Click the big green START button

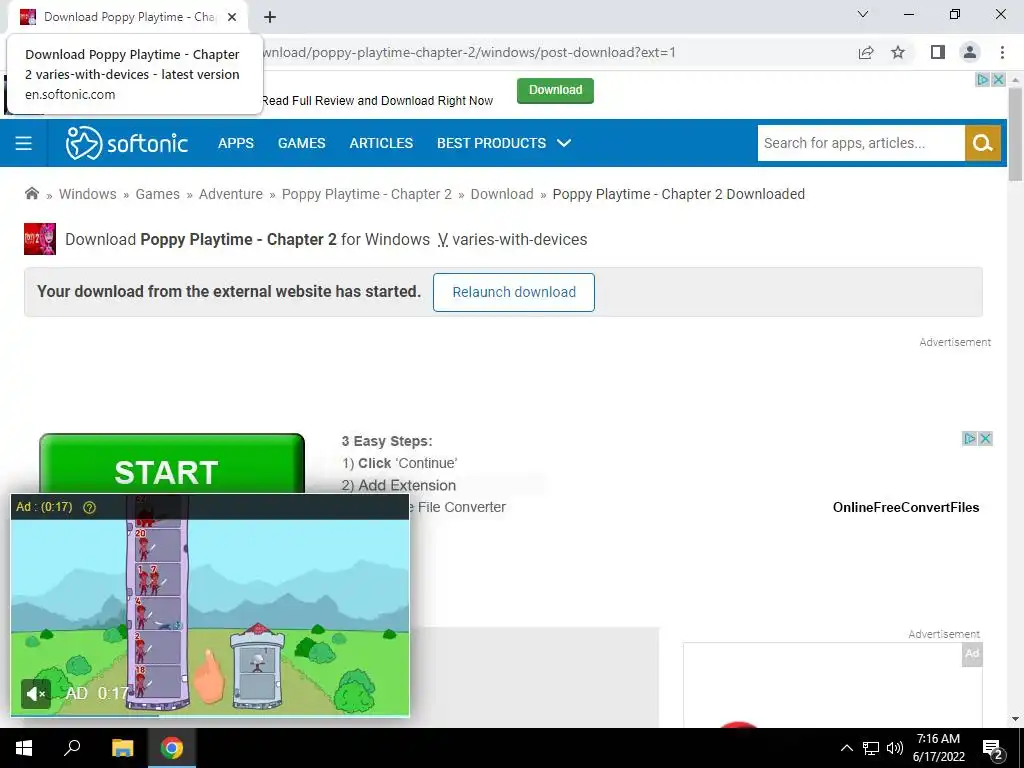172,464
